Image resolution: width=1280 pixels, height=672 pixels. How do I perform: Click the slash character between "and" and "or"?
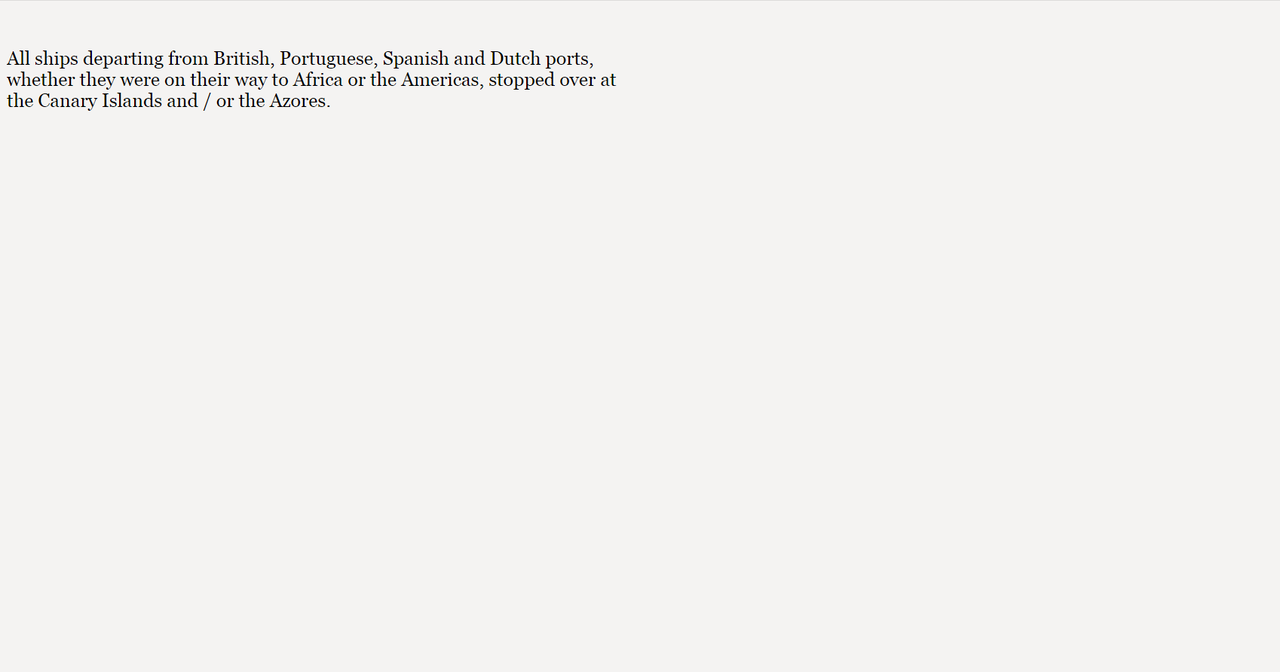[x=207, y=102]
